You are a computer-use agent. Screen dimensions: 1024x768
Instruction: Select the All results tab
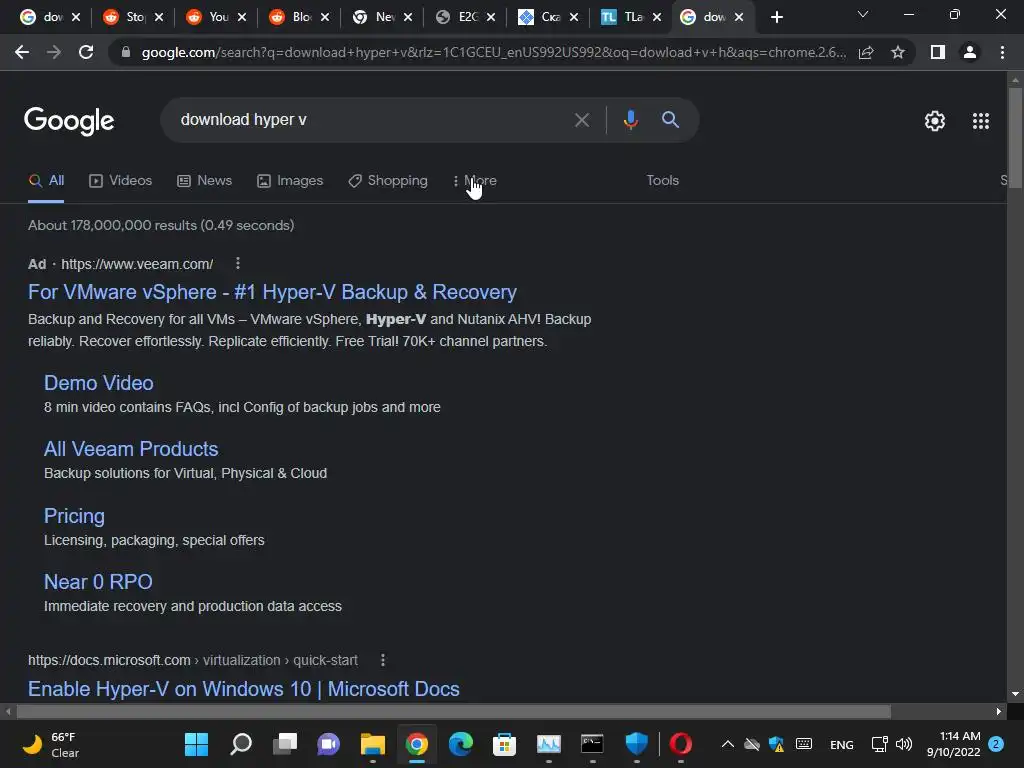click(46, 181)
